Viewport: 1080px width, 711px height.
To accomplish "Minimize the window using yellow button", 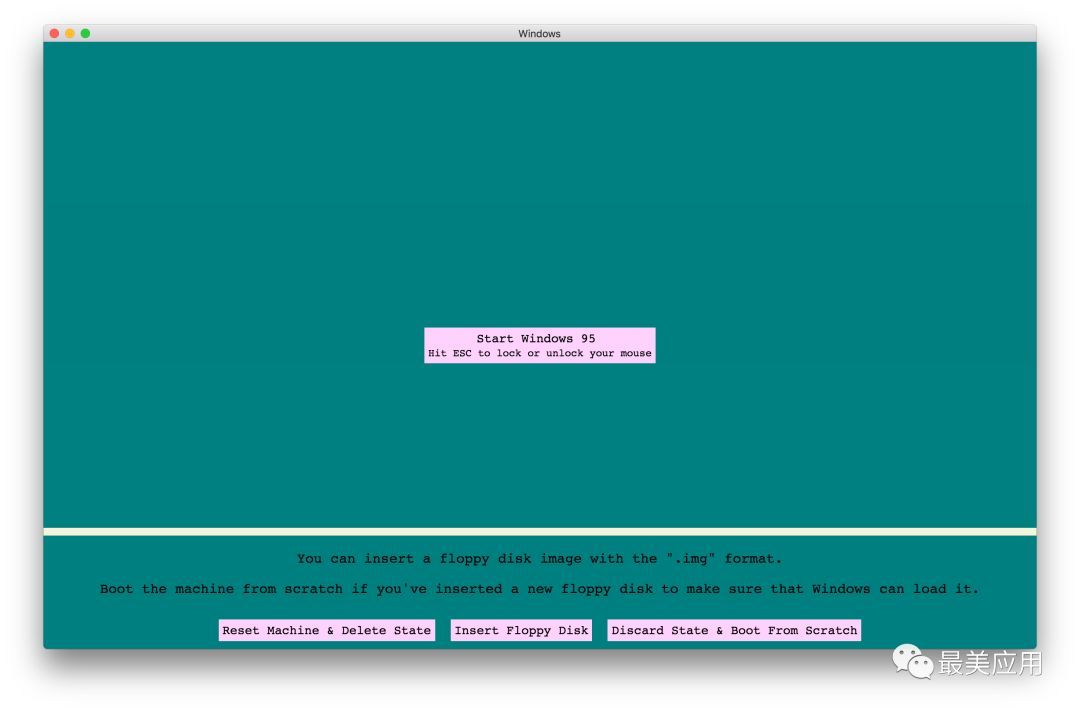I will [70, 33].
